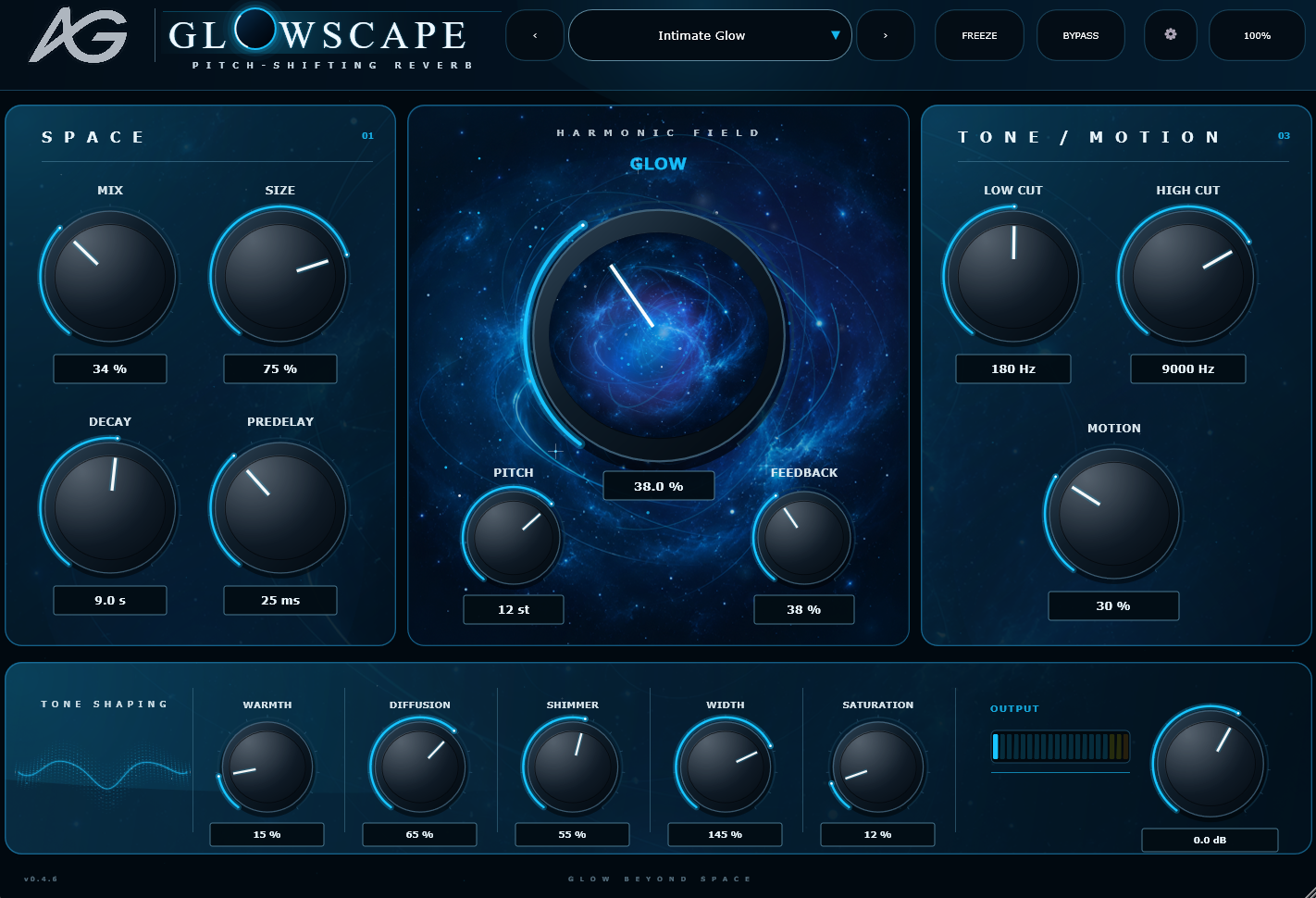This screenshot has width=1316, height=898.
Task: Click the DECAY knob
Action: [x=109, y=507]
